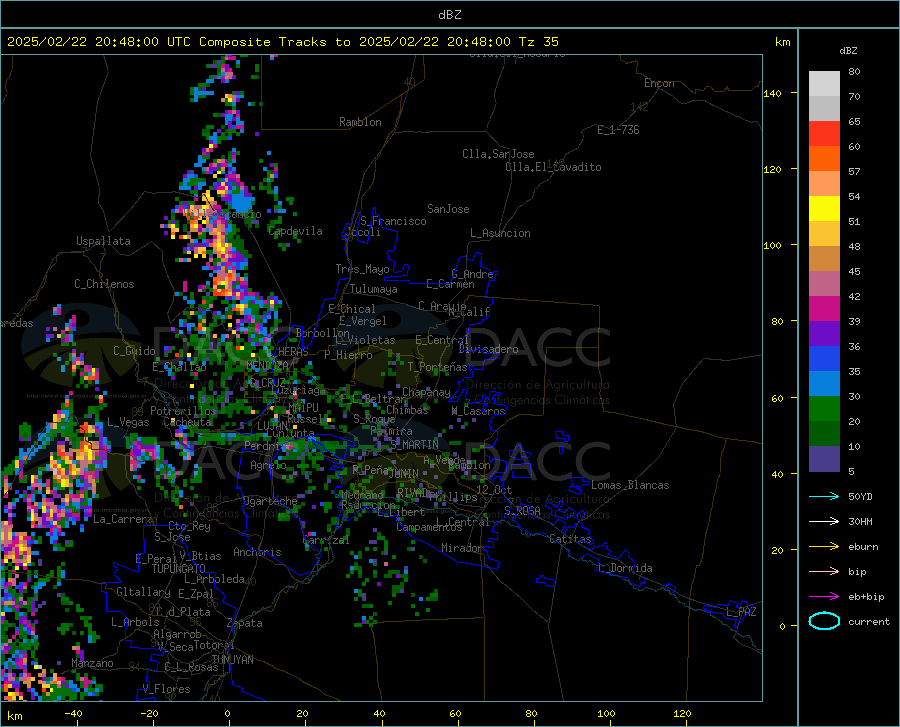This screenshot has height=727, width=900.
Task: Click the 'Uspallata' place label
Action: point(103,241)
